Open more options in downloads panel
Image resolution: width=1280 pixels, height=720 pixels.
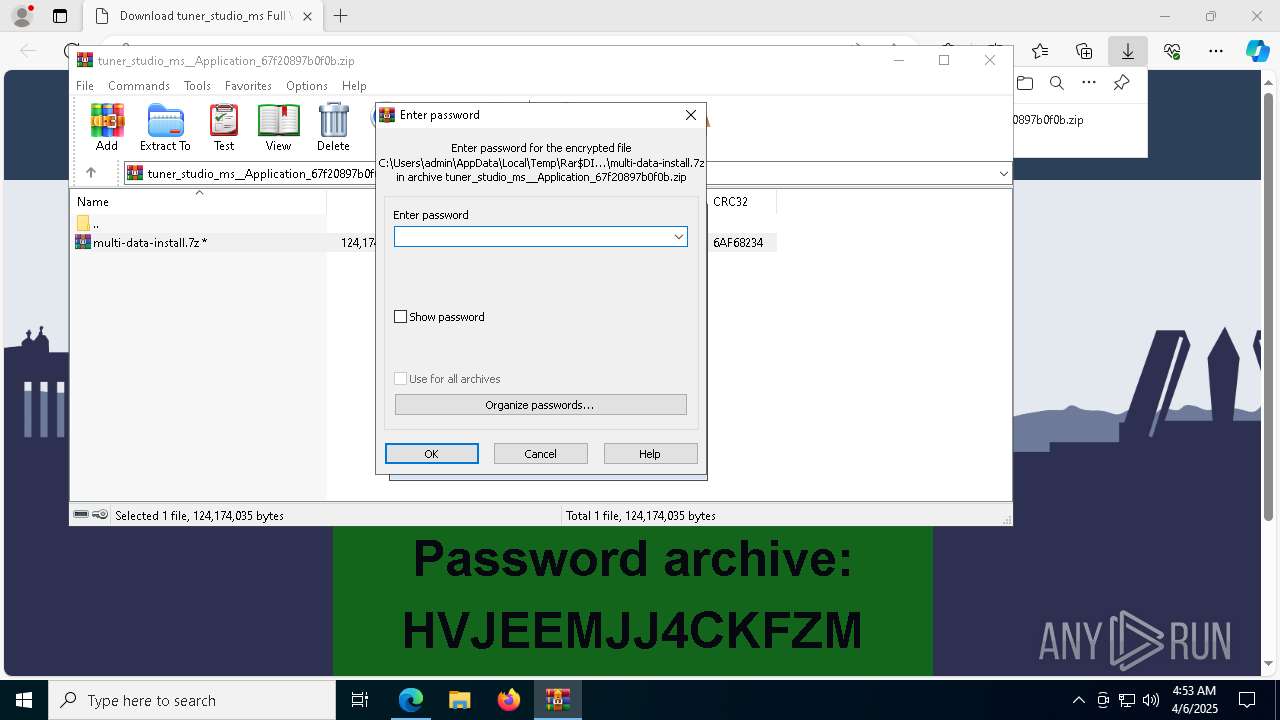pos(1089,83)
